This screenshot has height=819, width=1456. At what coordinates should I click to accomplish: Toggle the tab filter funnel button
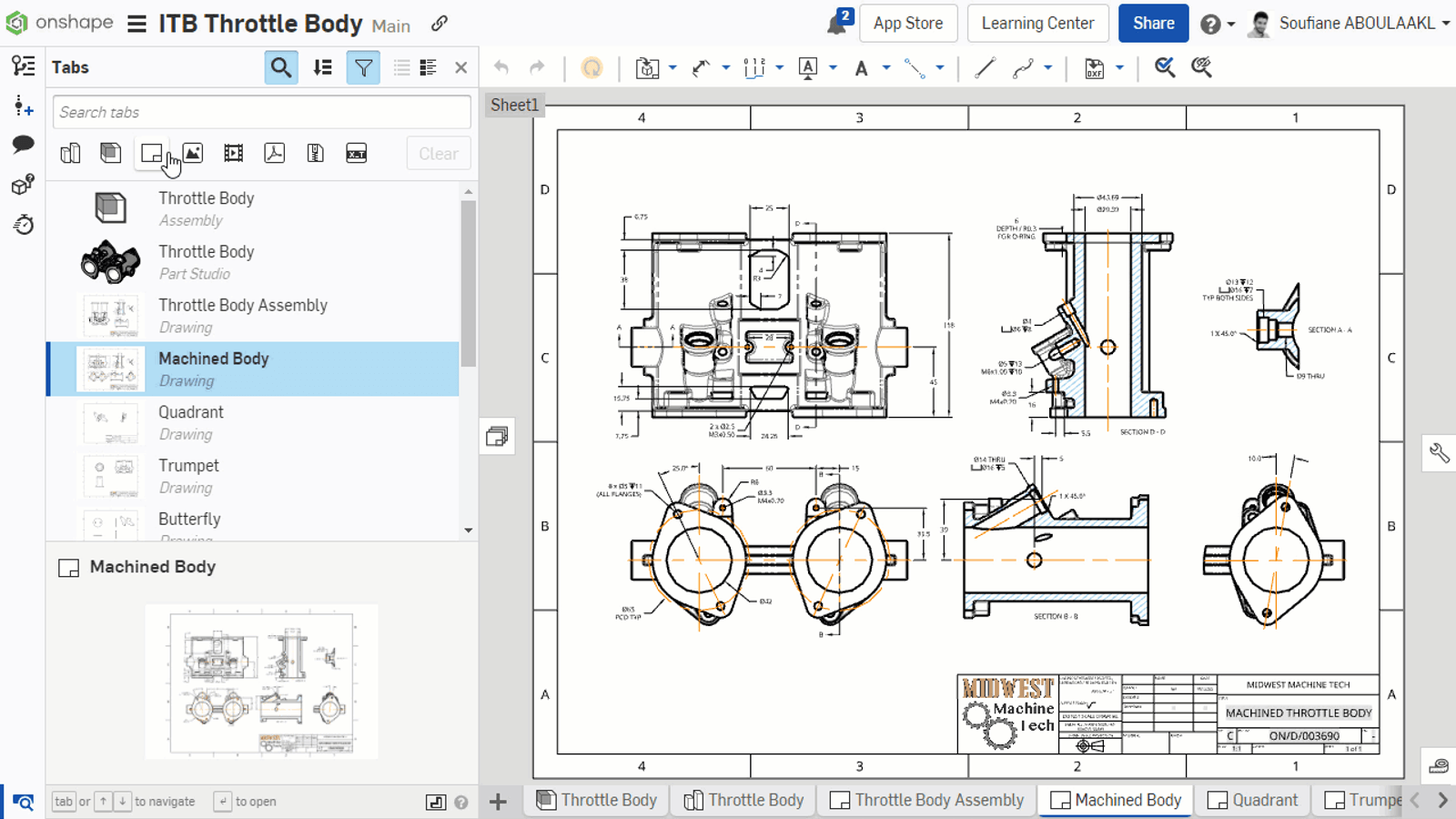363,67
